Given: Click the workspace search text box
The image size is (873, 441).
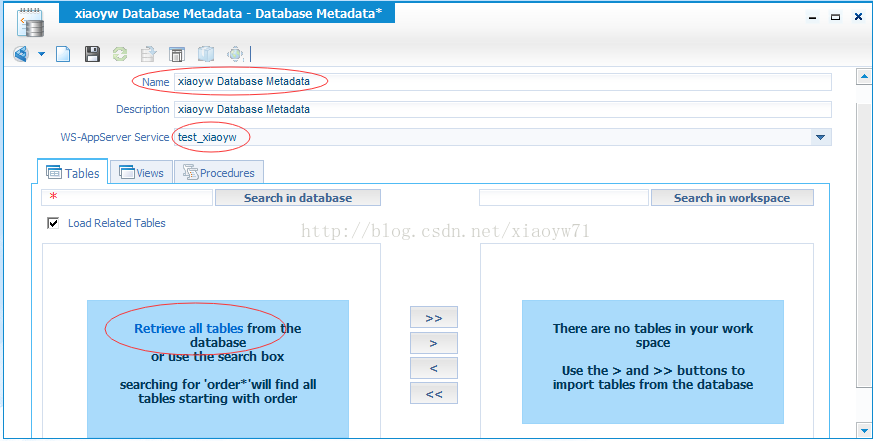Looking at the screenshot, I should (x=564, y=198).
